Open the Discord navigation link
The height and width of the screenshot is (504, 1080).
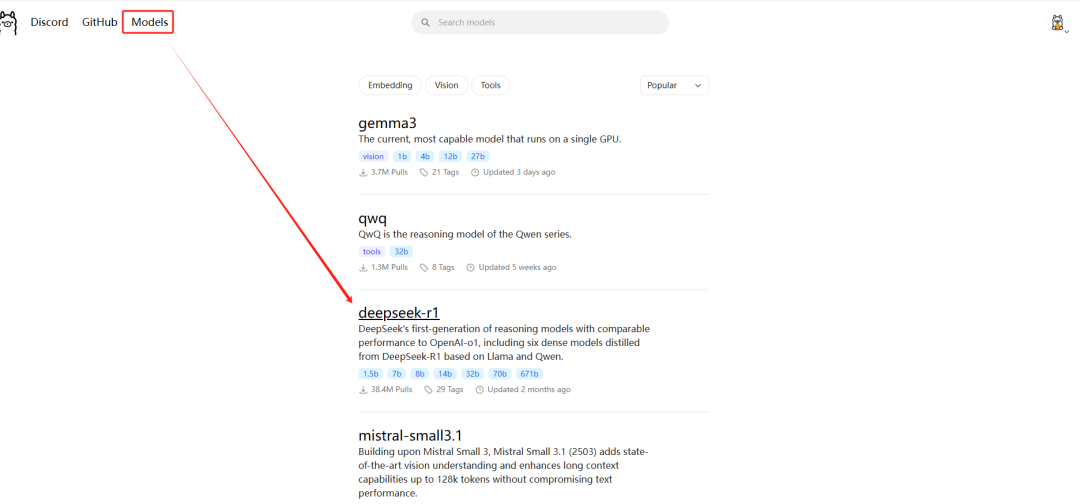click(49, 22)
